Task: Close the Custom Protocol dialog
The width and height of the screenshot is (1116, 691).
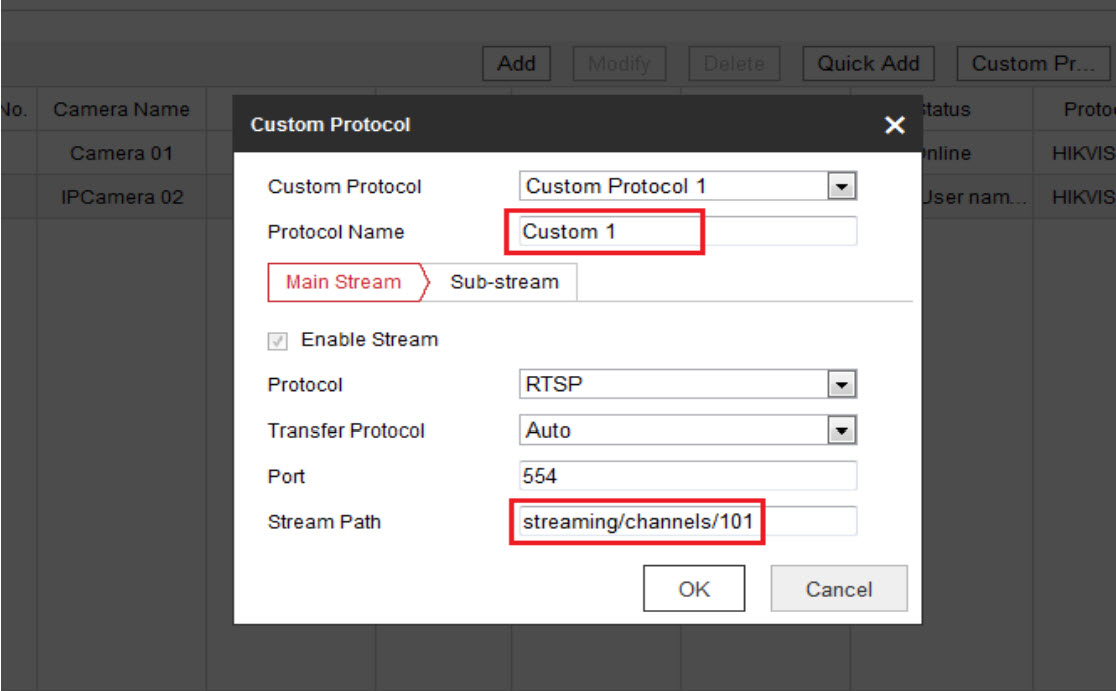Action: click(894, 125)
